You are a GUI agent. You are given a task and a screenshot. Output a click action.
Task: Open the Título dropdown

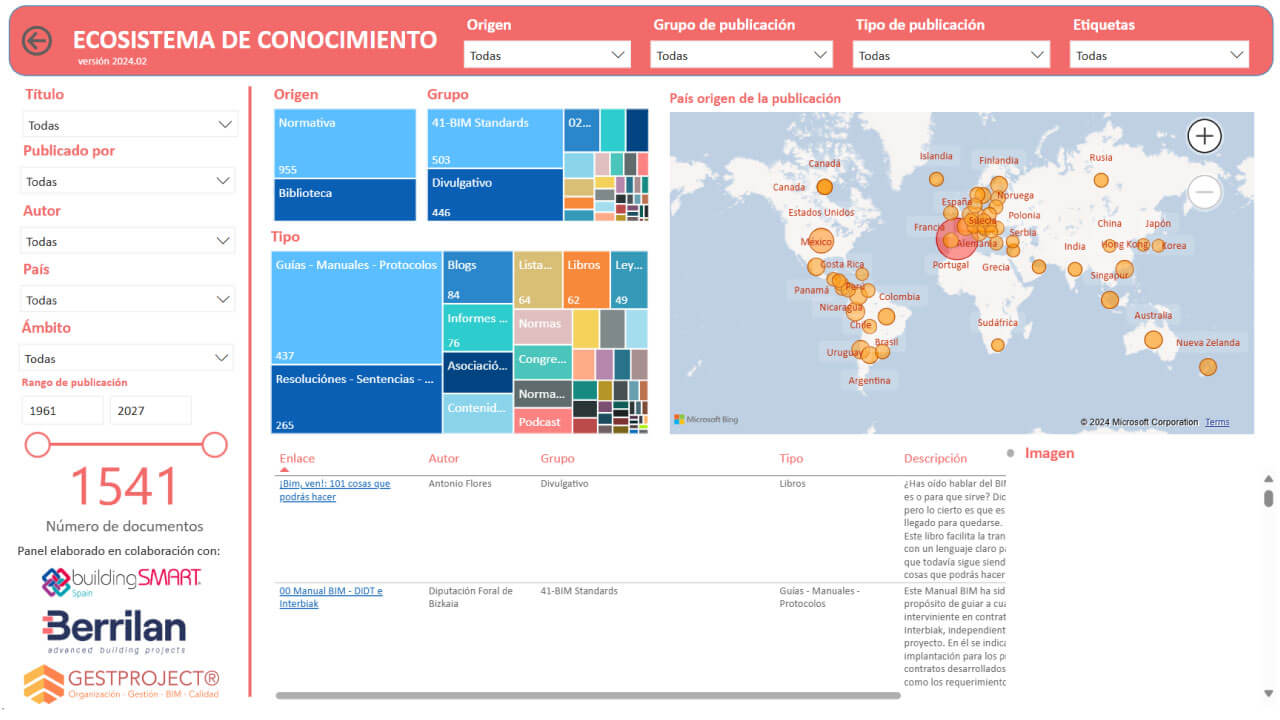coord(130,125)
